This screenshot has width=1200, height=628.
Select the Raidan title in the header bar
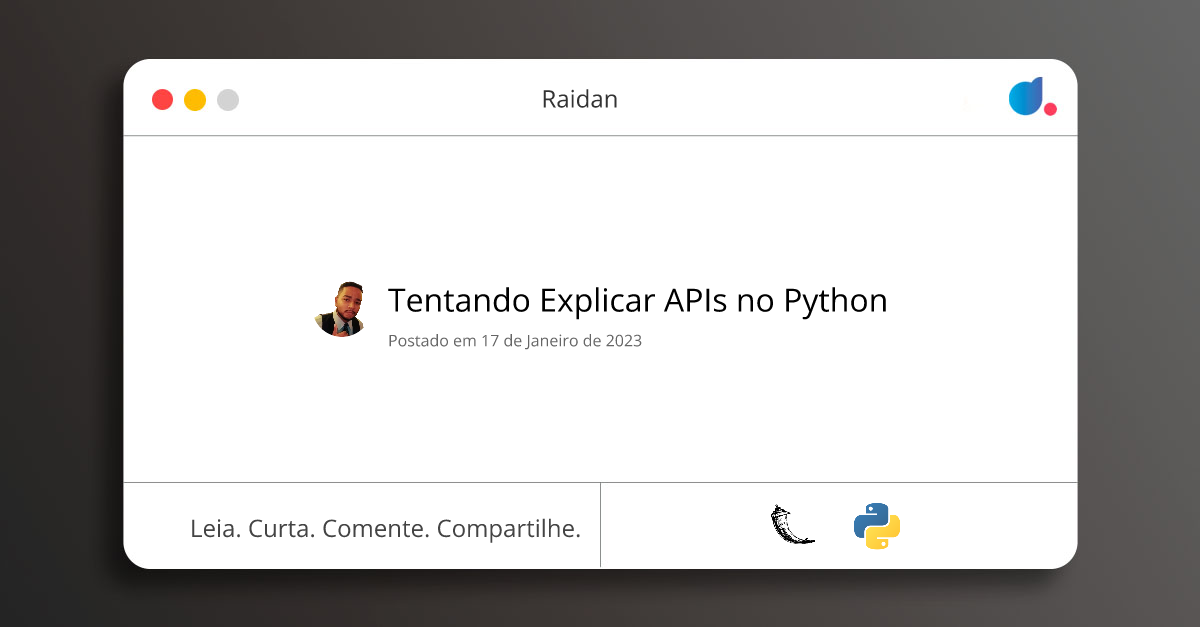(x=580, y=99)
